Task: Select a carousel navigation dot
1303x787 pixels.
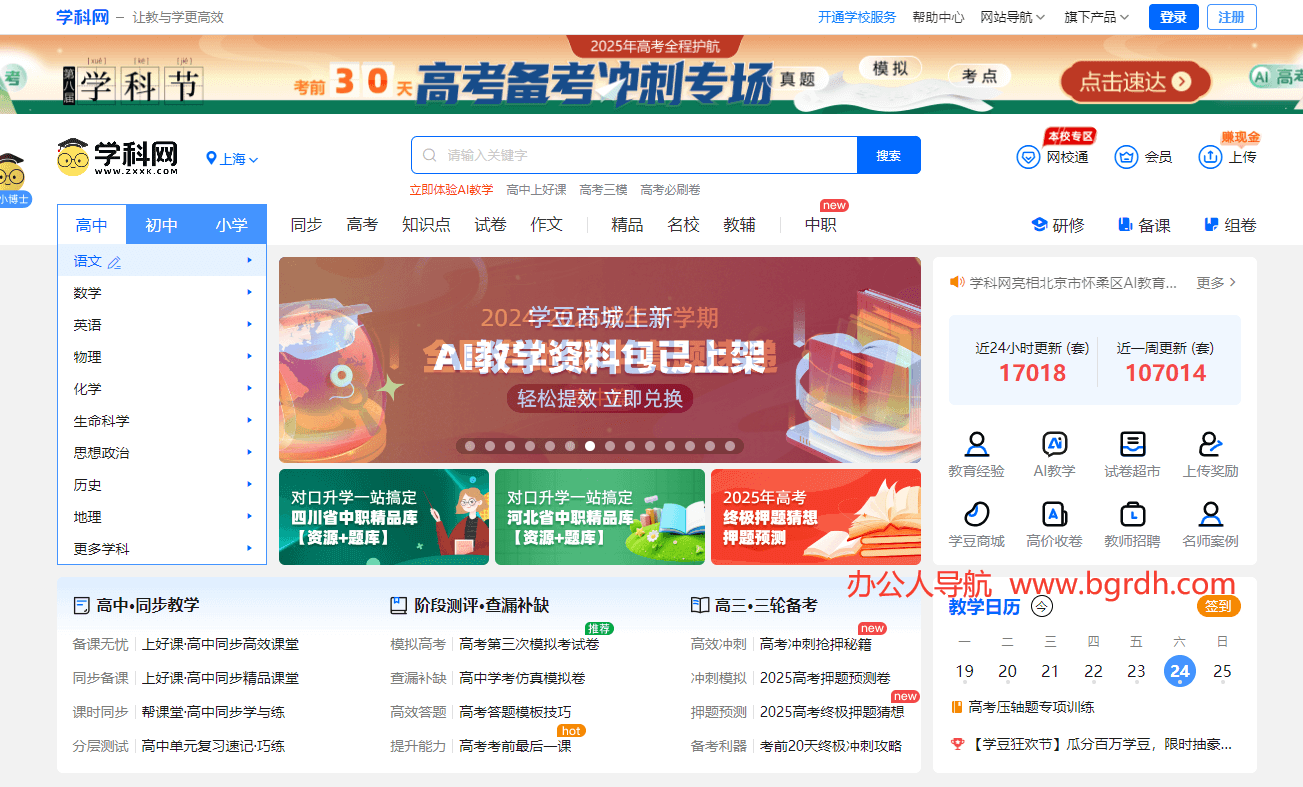Action: pyautogui.click(x=590, y=446)
